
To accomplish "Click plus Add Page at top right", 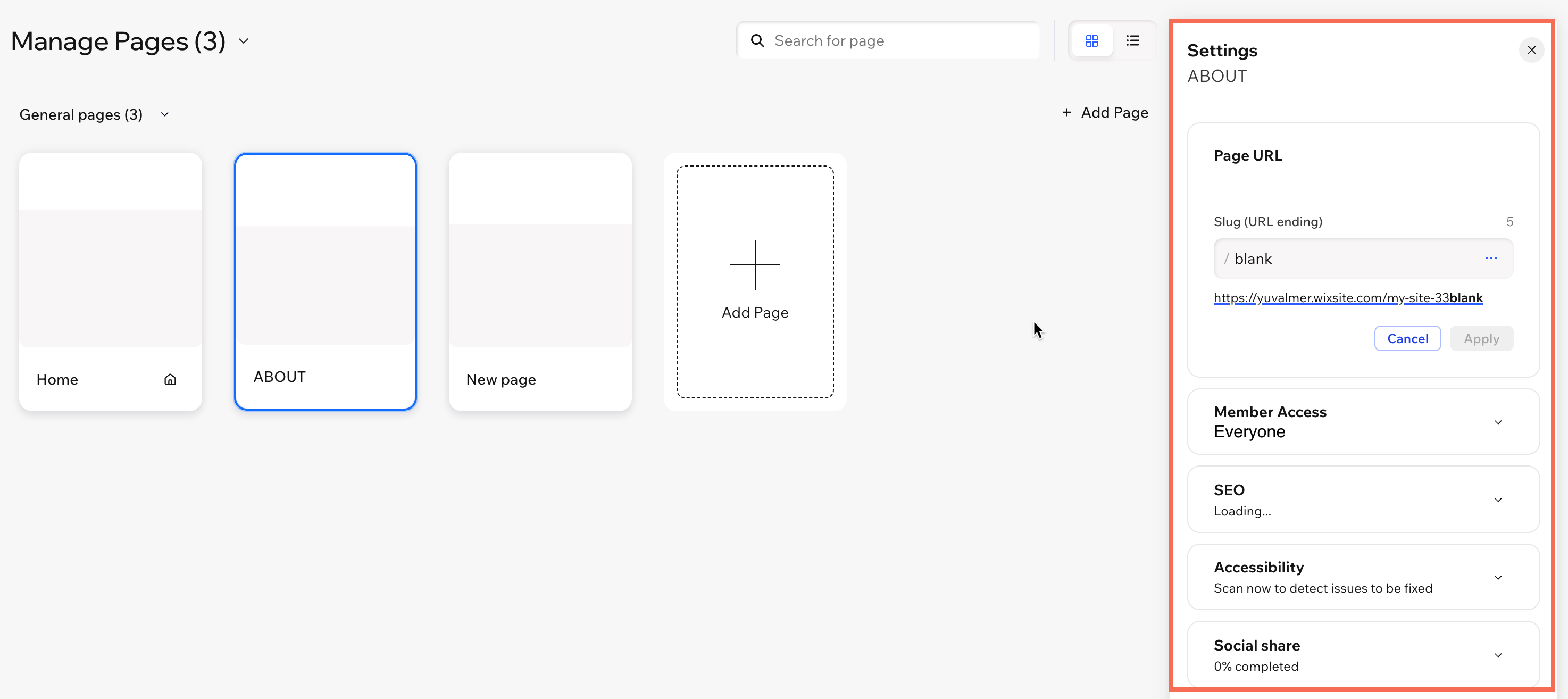I will (x=1105, y=113).
